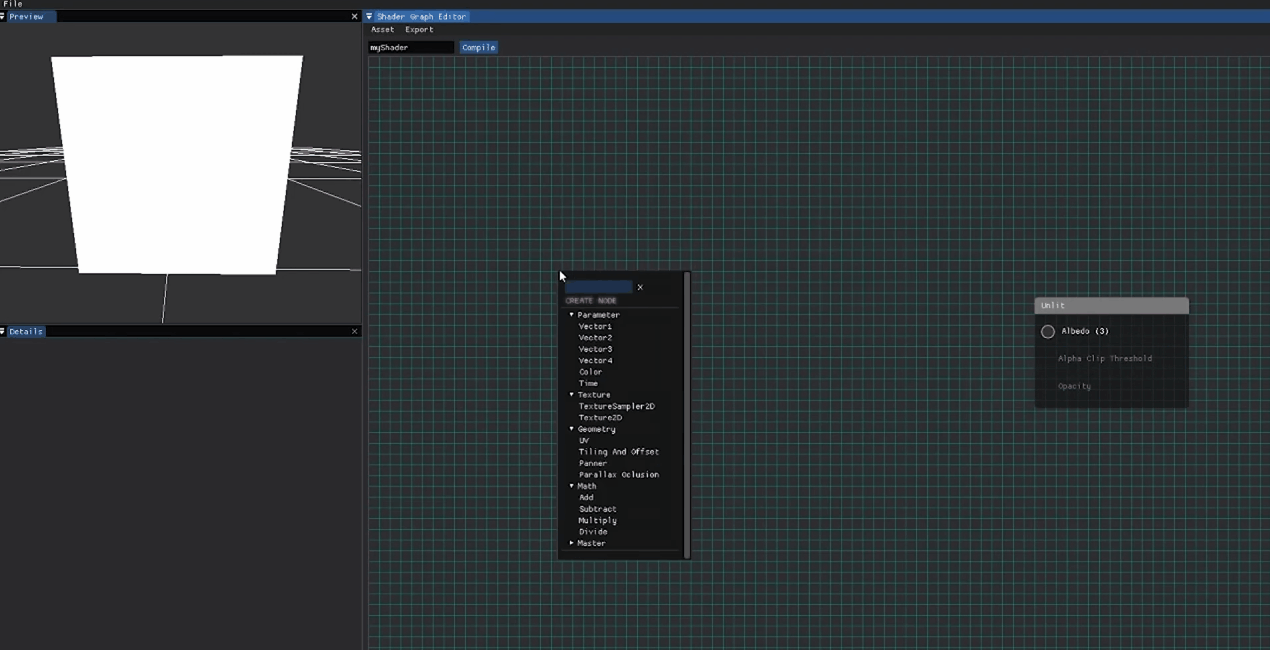
Task: Collapse the Texture category
Action: click(572, 395)
